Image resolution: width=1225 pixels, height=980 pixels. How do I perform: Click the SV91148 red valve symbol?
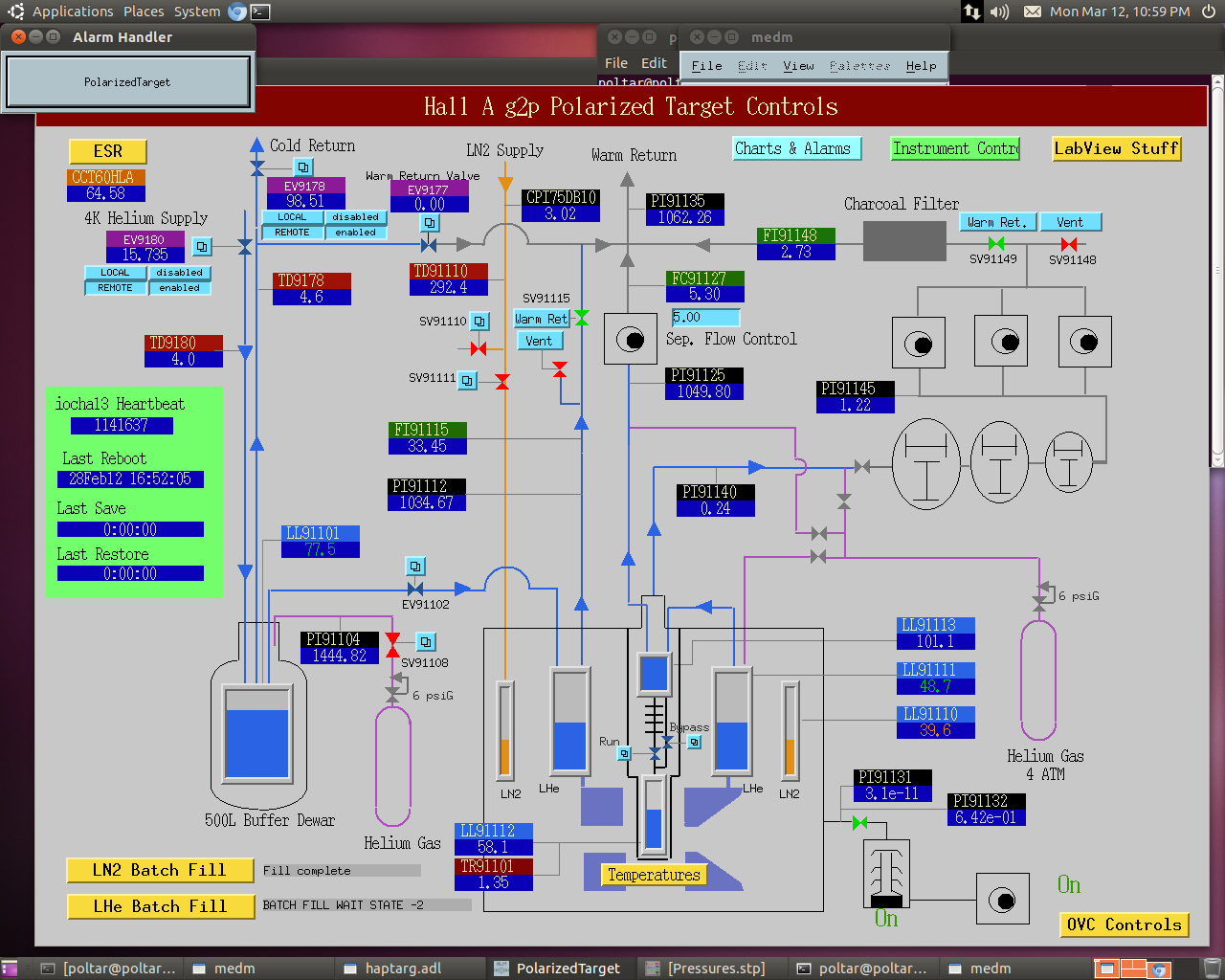pyautogui.click(x=1069, y=245)
